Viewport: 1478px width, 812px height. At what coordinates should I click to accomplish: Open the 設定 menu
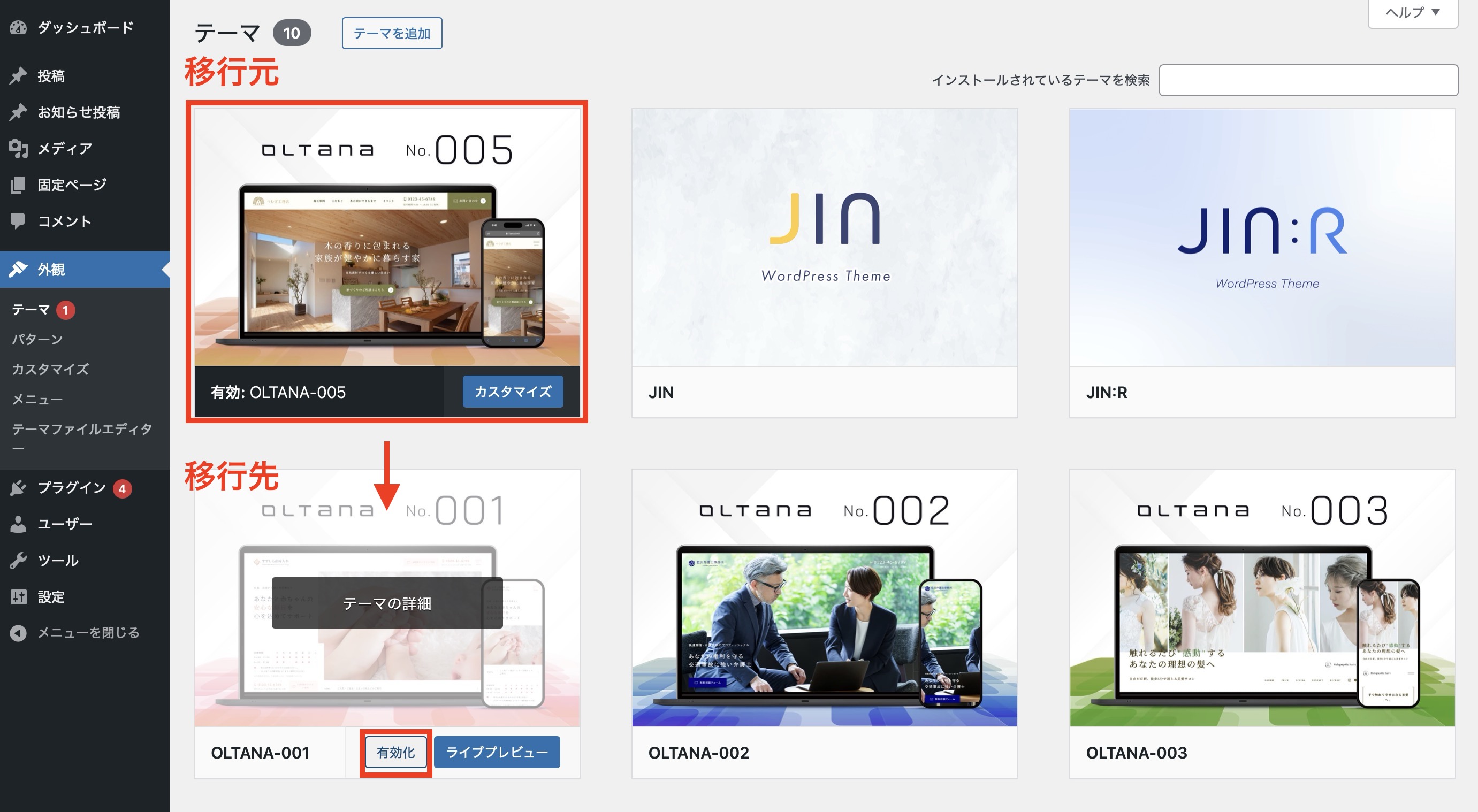click(x=85, y=596)
